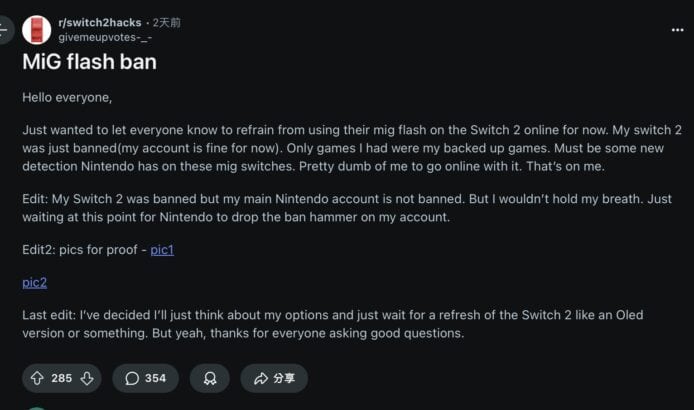The width and height of the screenshot is (694, 410).
Task: Click the commenter avatar below the post
Action: [37, 407]
